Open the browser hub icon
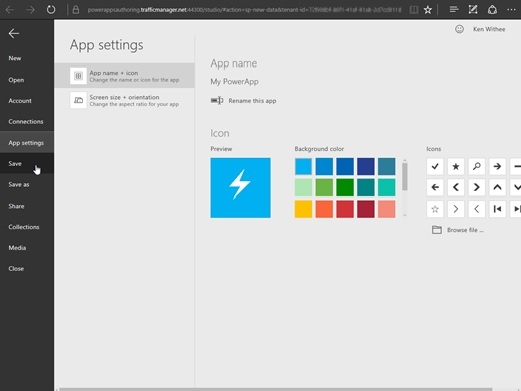 click(454, 10)
